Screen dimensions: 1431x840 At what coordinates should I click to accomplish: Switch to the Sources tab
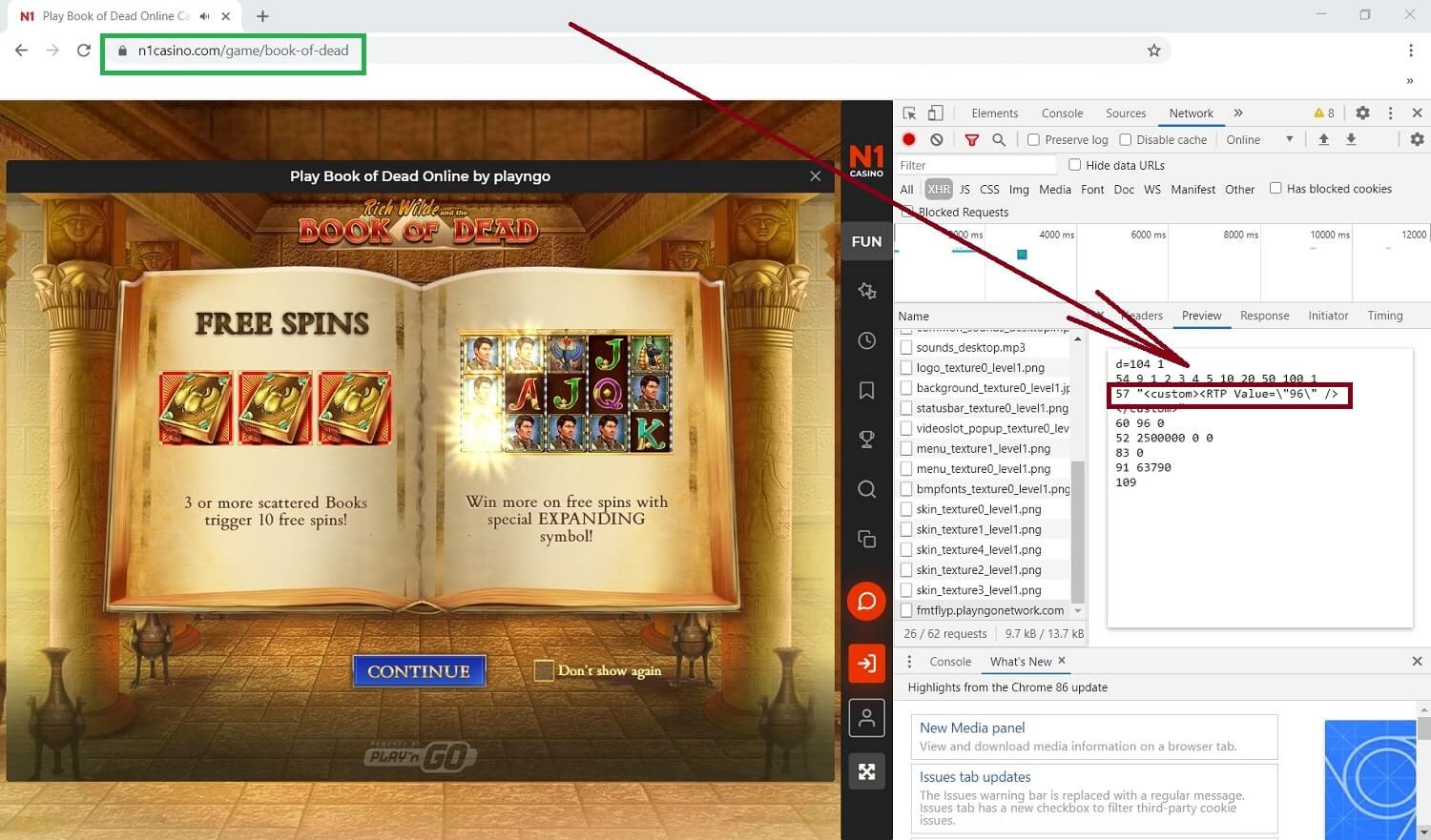pyautogui.click(x=1126, y=113)
